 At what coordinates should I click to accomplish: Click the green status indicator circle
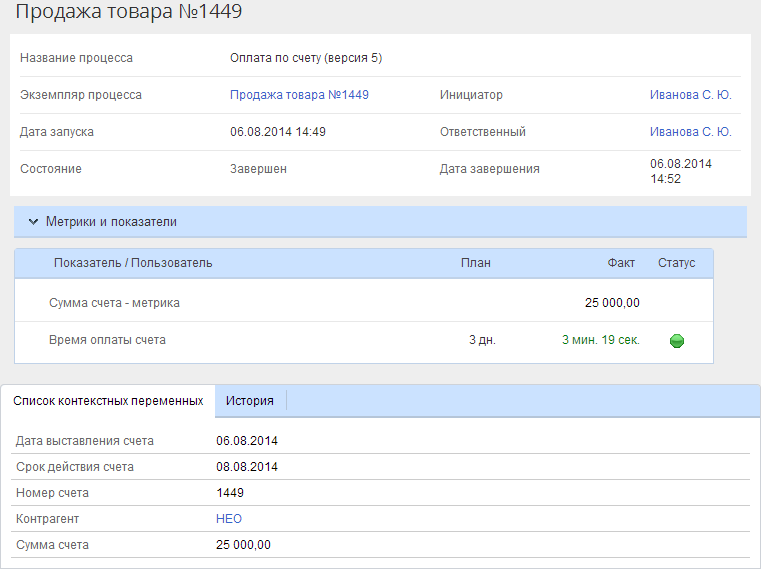[x=676, y=341]
